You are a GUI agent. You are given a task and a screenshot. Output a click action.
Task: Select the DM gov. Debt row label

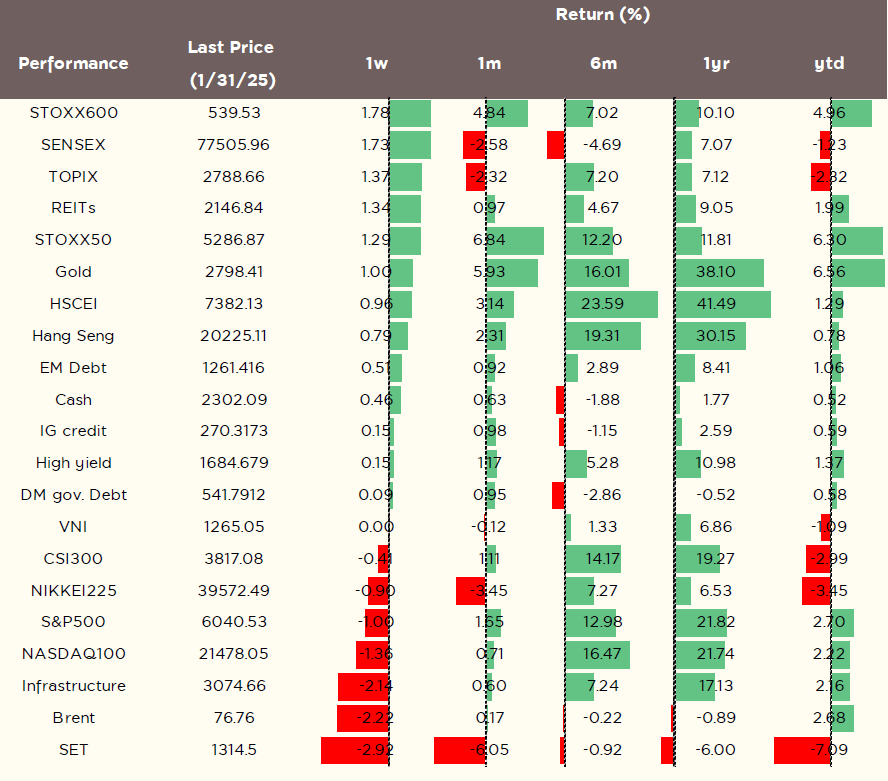(x=74, y=495)
